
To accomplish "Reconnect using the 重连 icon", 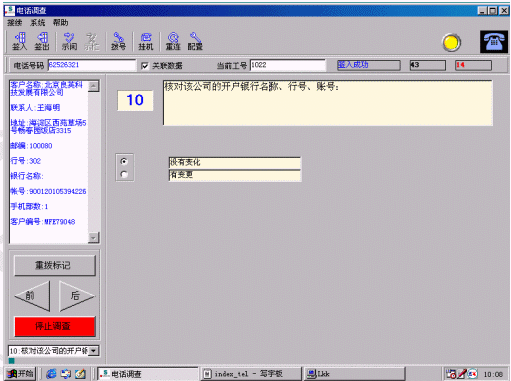I will 173,41.
